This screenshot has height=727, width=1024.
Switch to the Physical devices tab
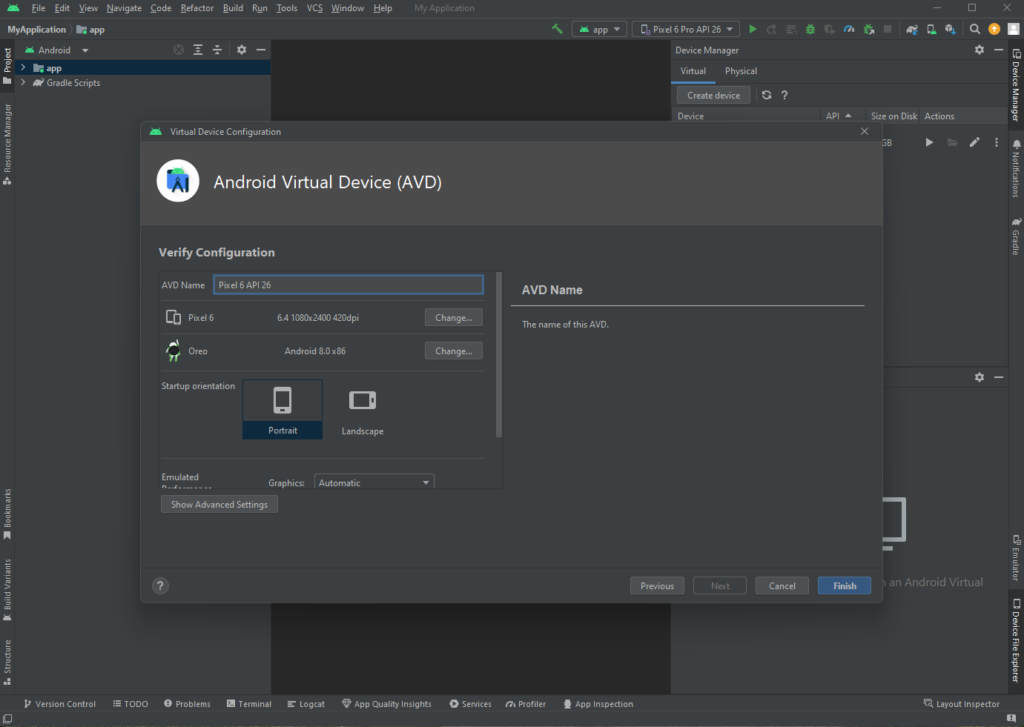point(741,71)
